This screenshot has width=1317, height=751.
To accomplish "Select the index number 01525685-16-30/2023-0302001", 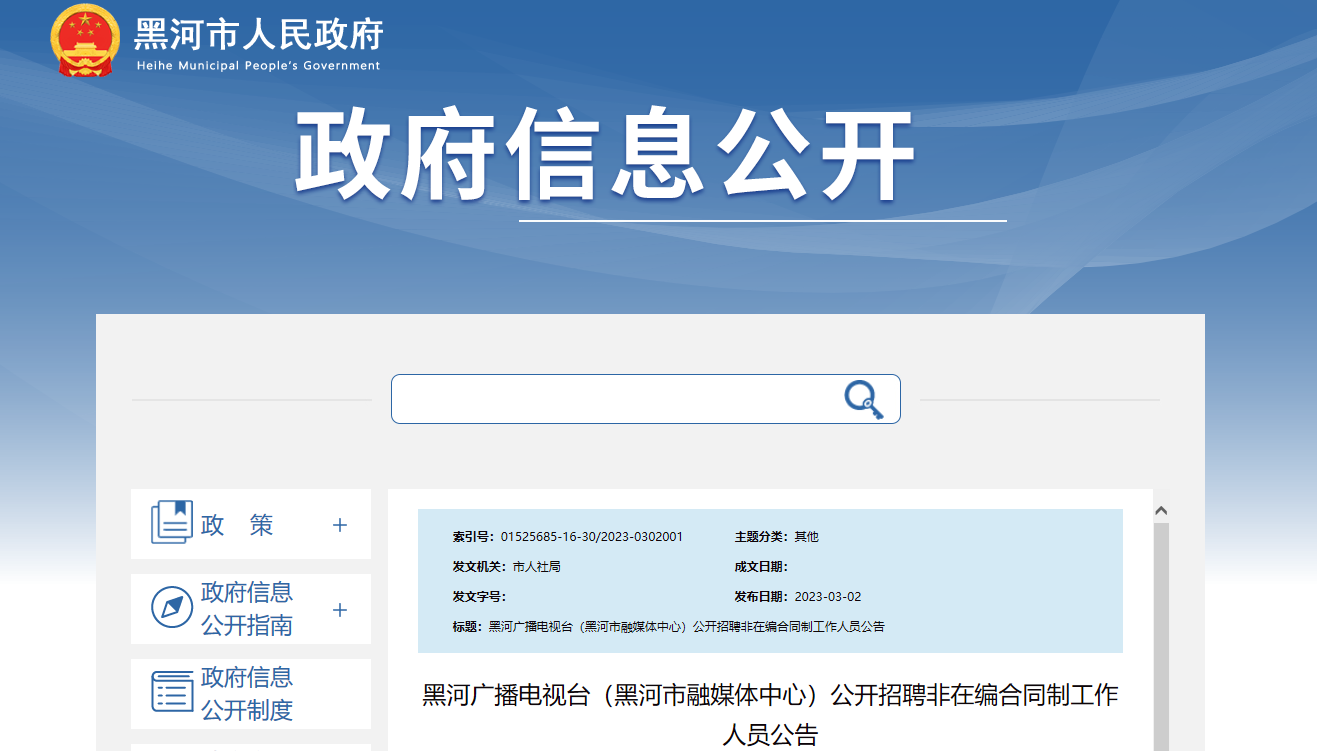I will pyautogui.click(x=591, y=537).
